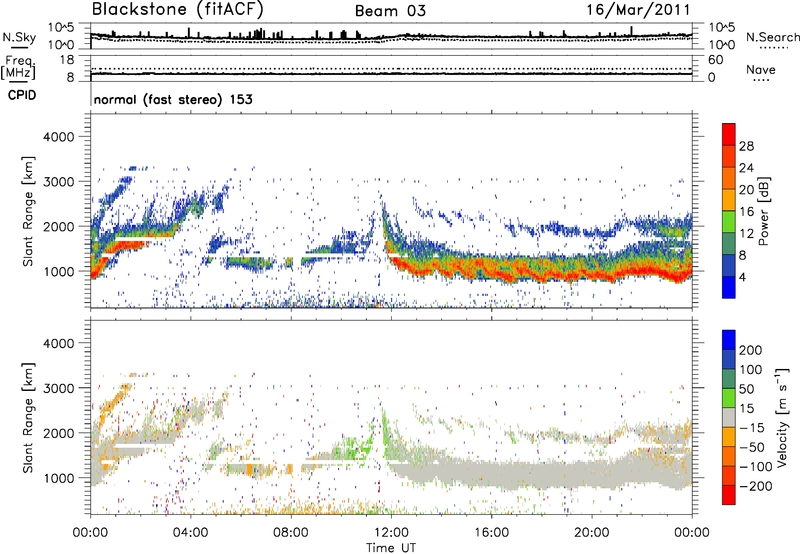The image size is (800, 554).
Task: Click "Slant Range [km]" label of power panel
Action: click(28, 211)
